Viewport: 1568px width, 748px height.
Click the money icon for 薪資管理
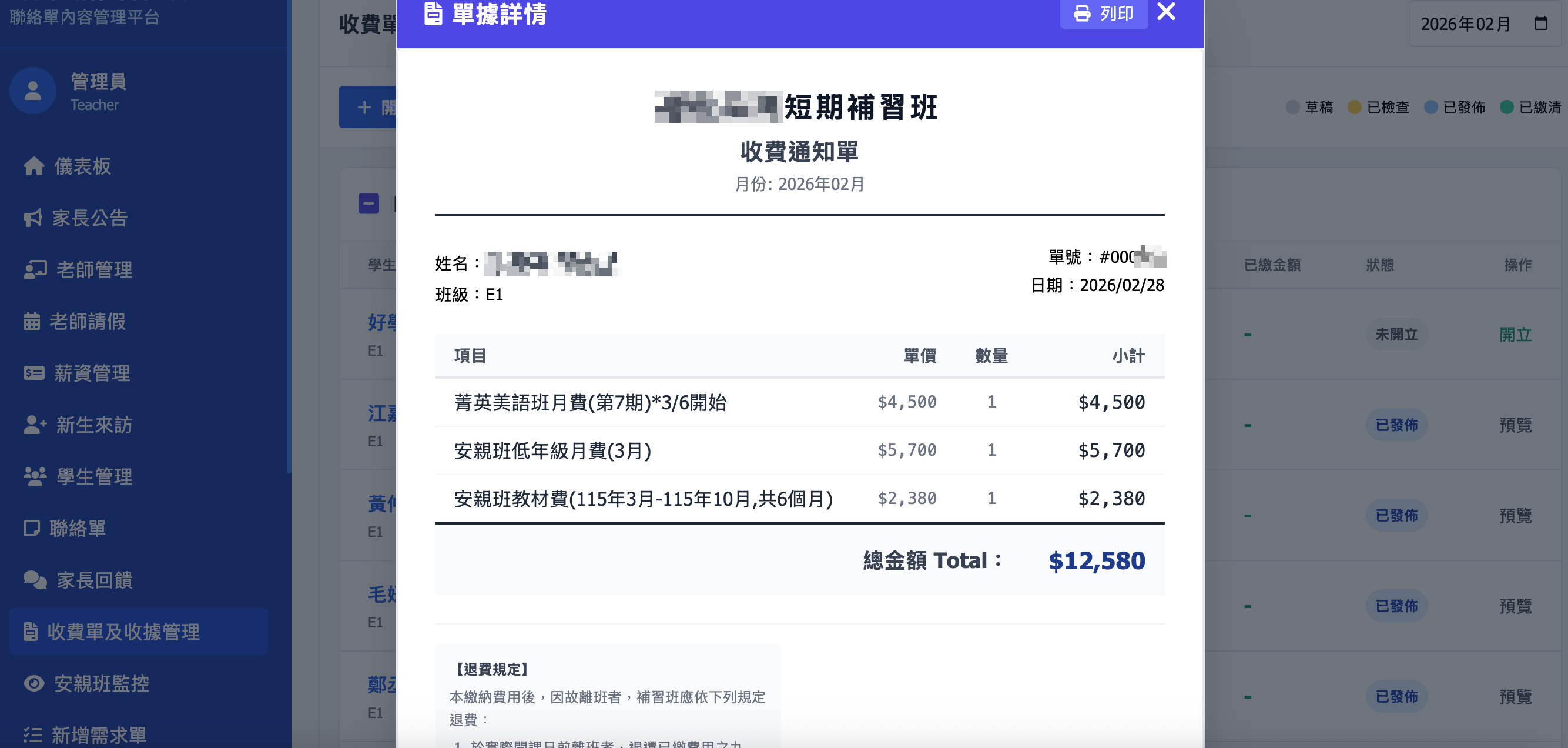[34, 373]
